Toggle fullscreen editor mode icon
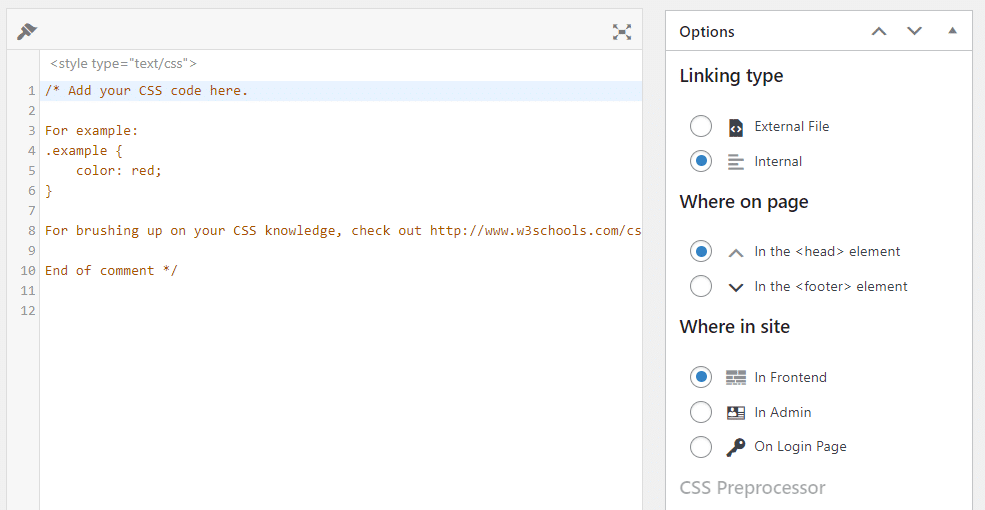 pos(622,32)
